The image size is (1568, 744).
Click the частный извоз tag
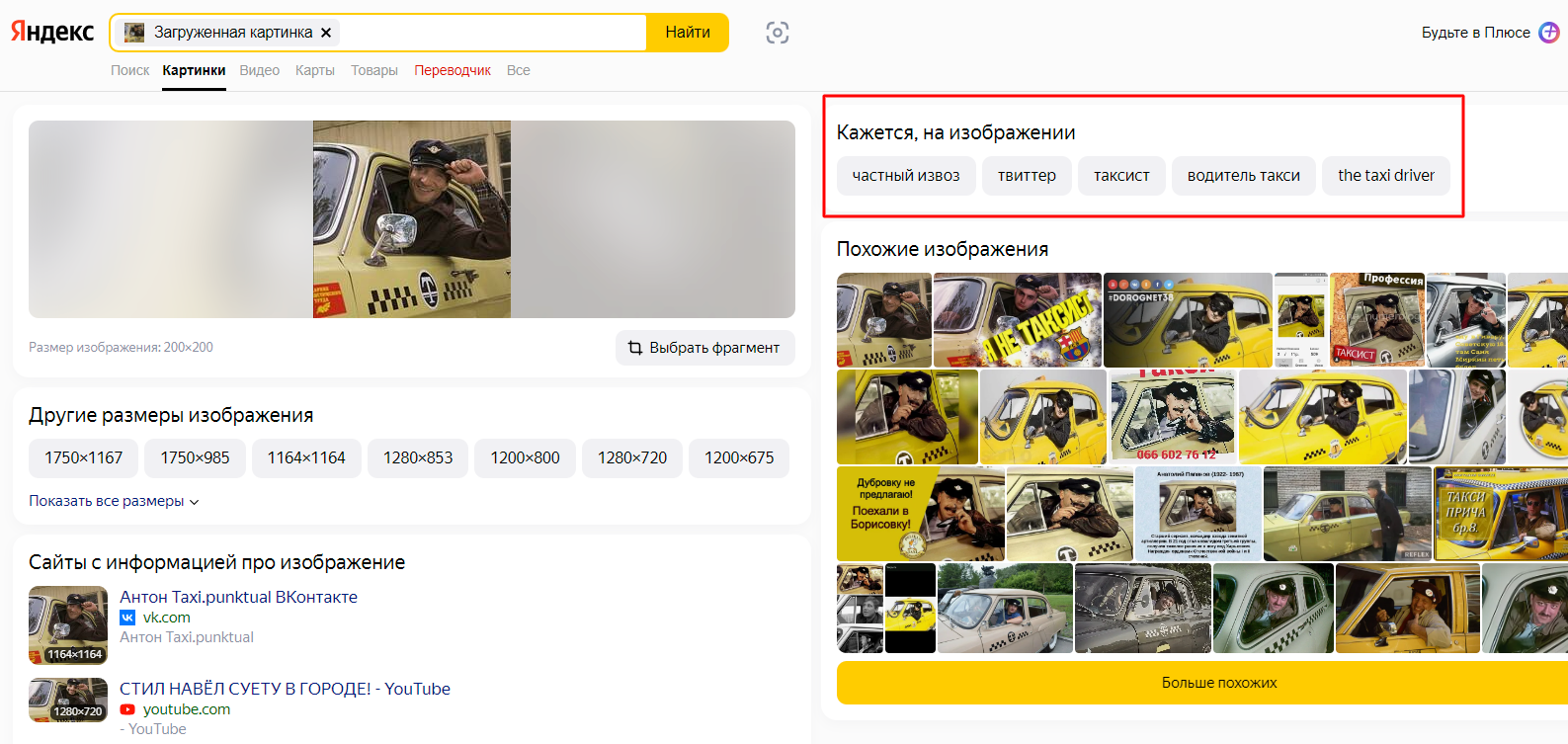906,176
